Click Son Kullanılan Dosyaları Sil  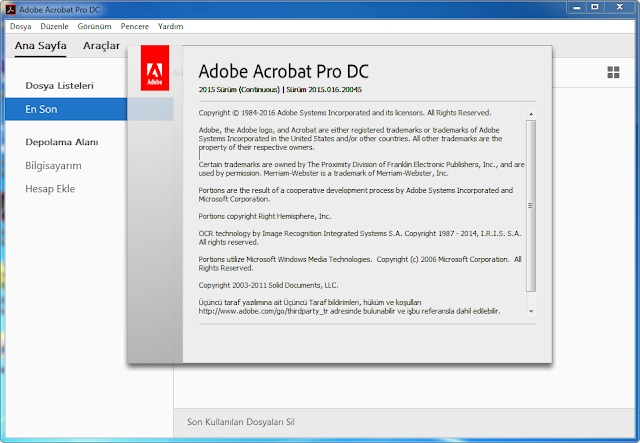[241, 422]
